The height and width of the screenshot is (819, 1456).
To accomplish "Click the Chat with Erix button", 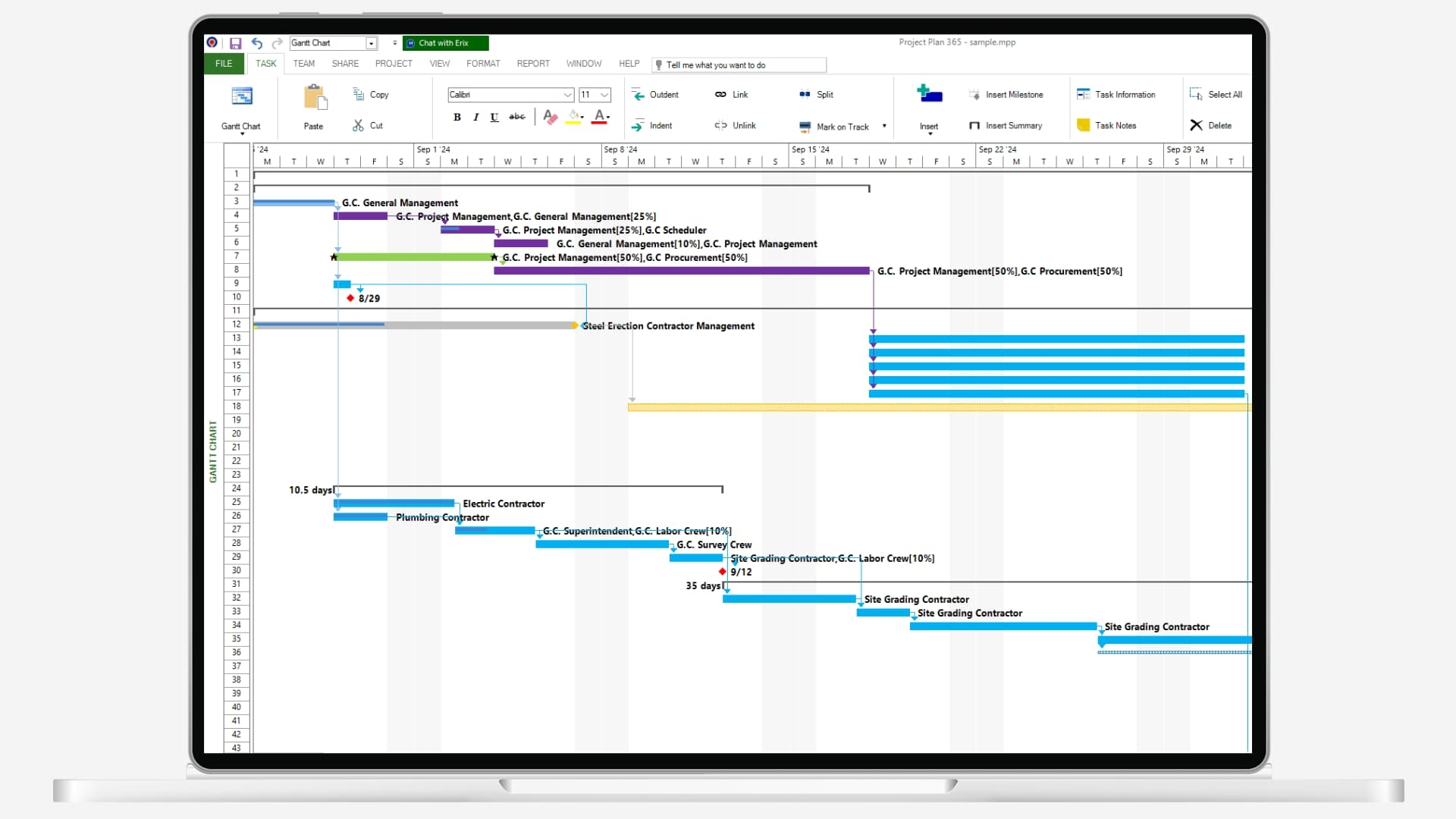I will [x=445, y=43].
